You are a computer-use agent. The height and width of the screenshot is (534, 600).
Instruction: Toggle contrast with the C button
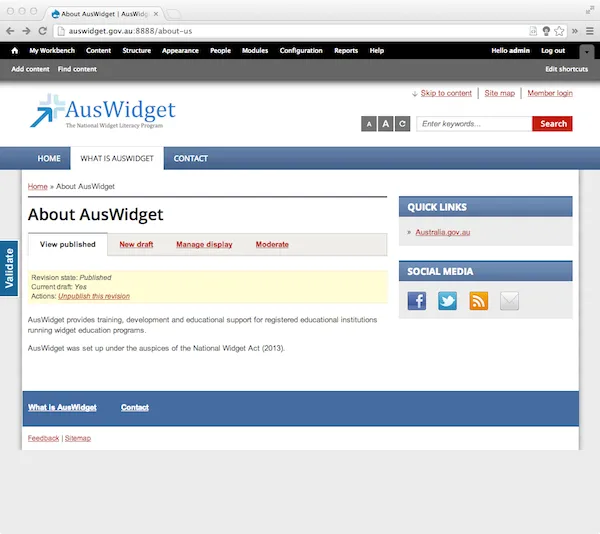(x=403, y=124)
